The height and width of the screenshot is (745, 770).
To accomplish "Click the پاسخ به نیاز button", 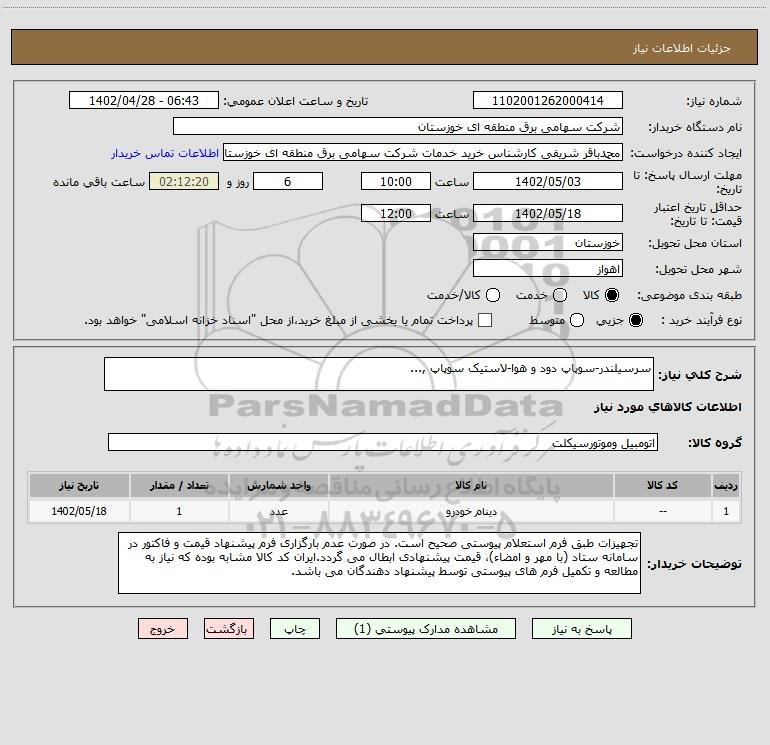I will (x=581, y=629).
